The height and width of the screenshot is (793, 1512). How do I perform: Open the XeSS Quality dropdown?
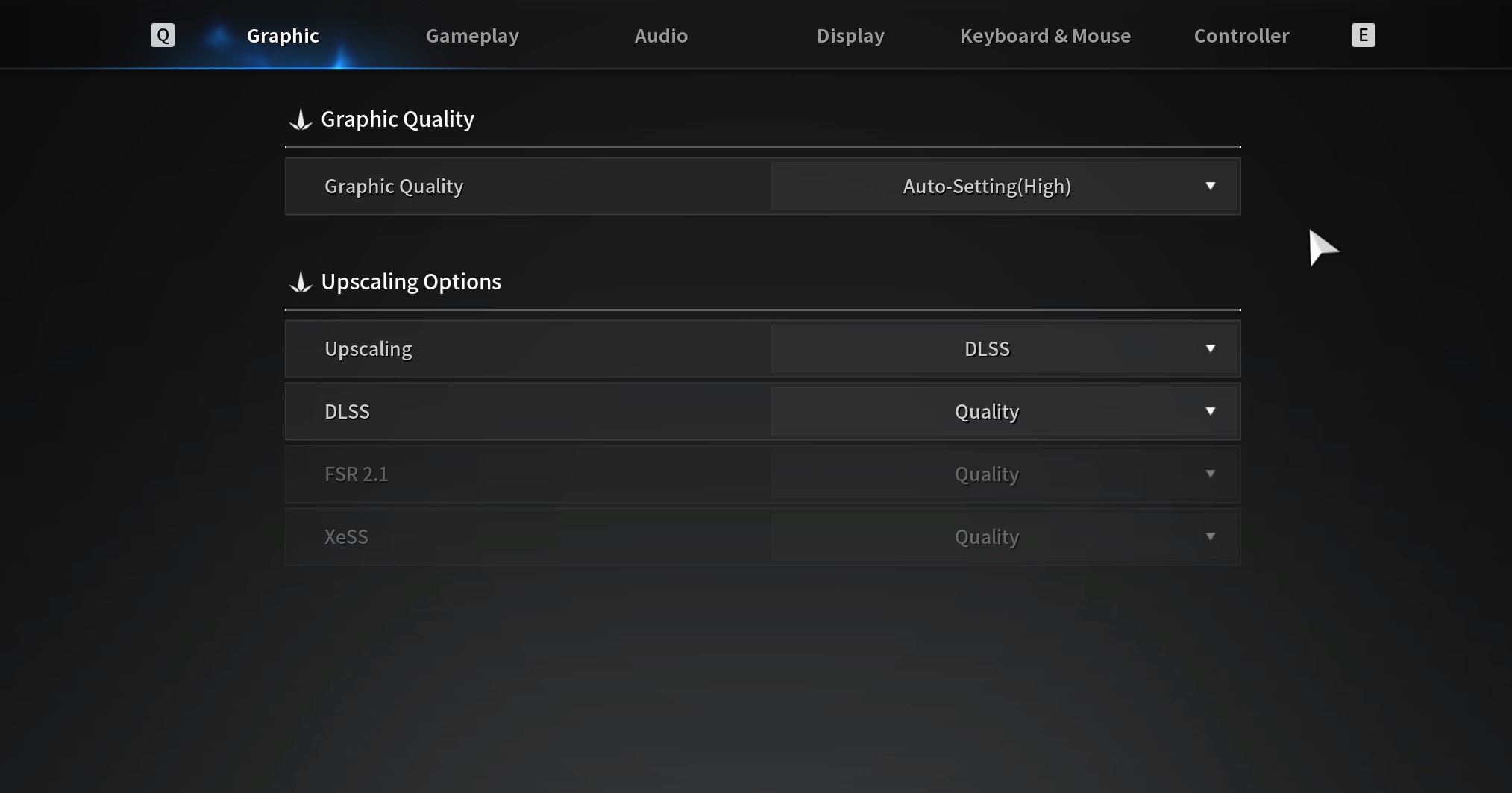[x=986, y=536]
